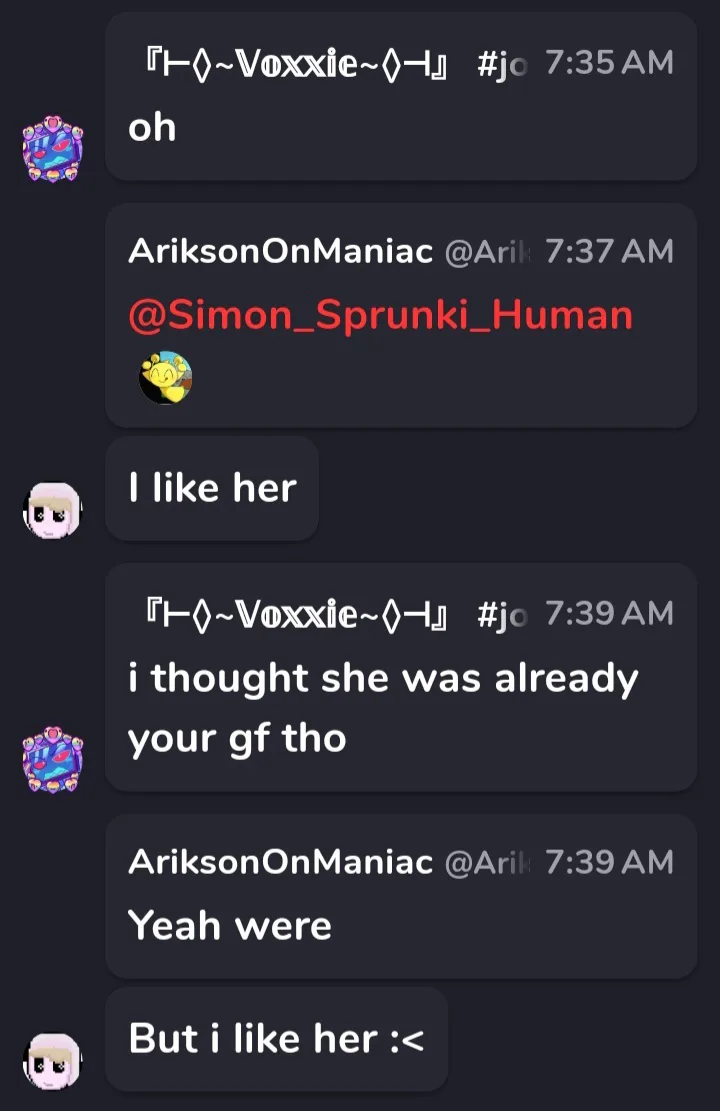720x1111 pixels.
Task: Select the "I like her" message bubble
Action: pyautogui.click(x=212, y=488)
